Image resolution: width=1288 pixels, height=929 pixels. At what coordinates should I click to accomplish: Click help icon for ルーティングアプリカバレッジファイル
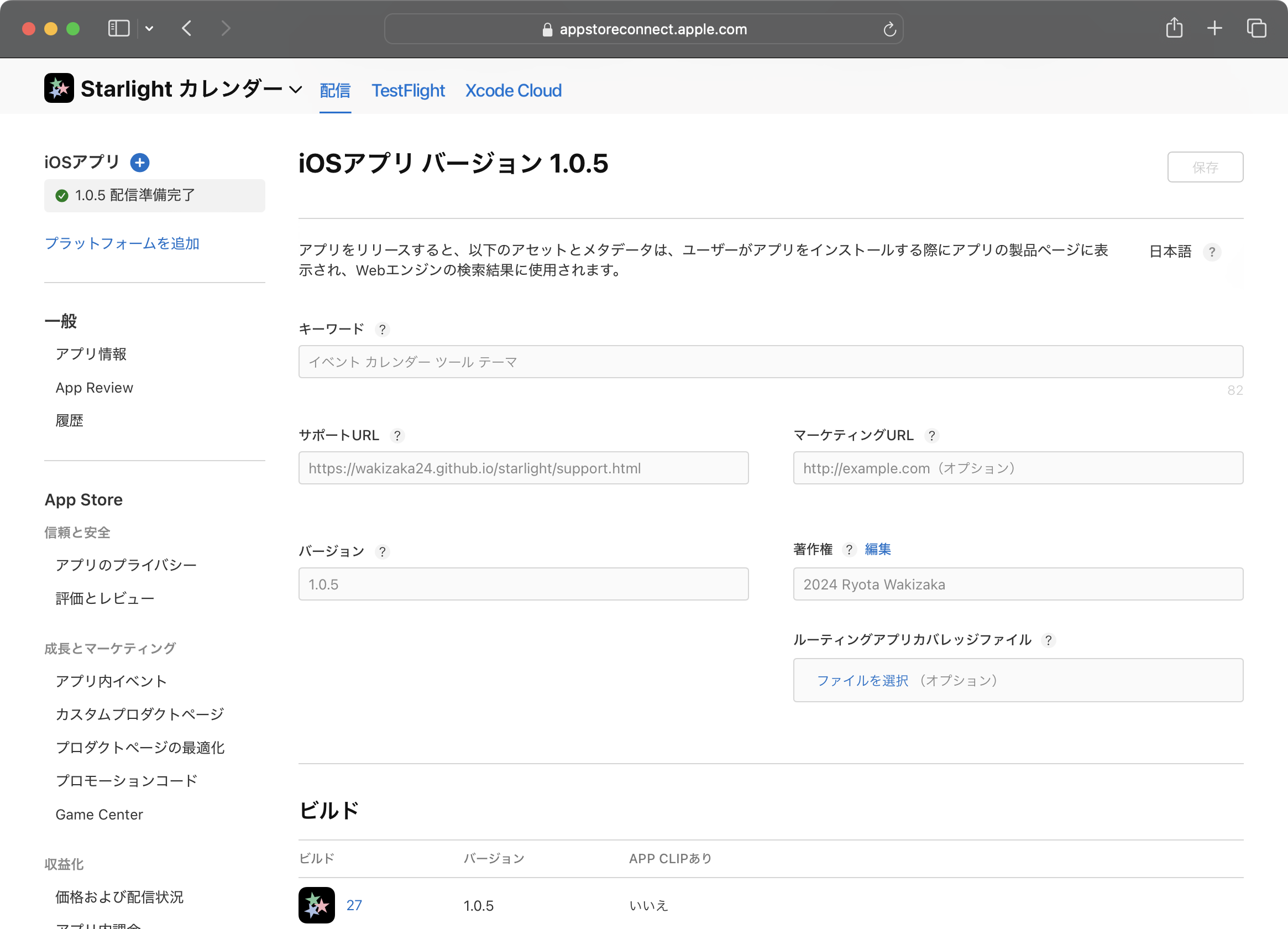pyautogui.click(x=1048, y=640)
